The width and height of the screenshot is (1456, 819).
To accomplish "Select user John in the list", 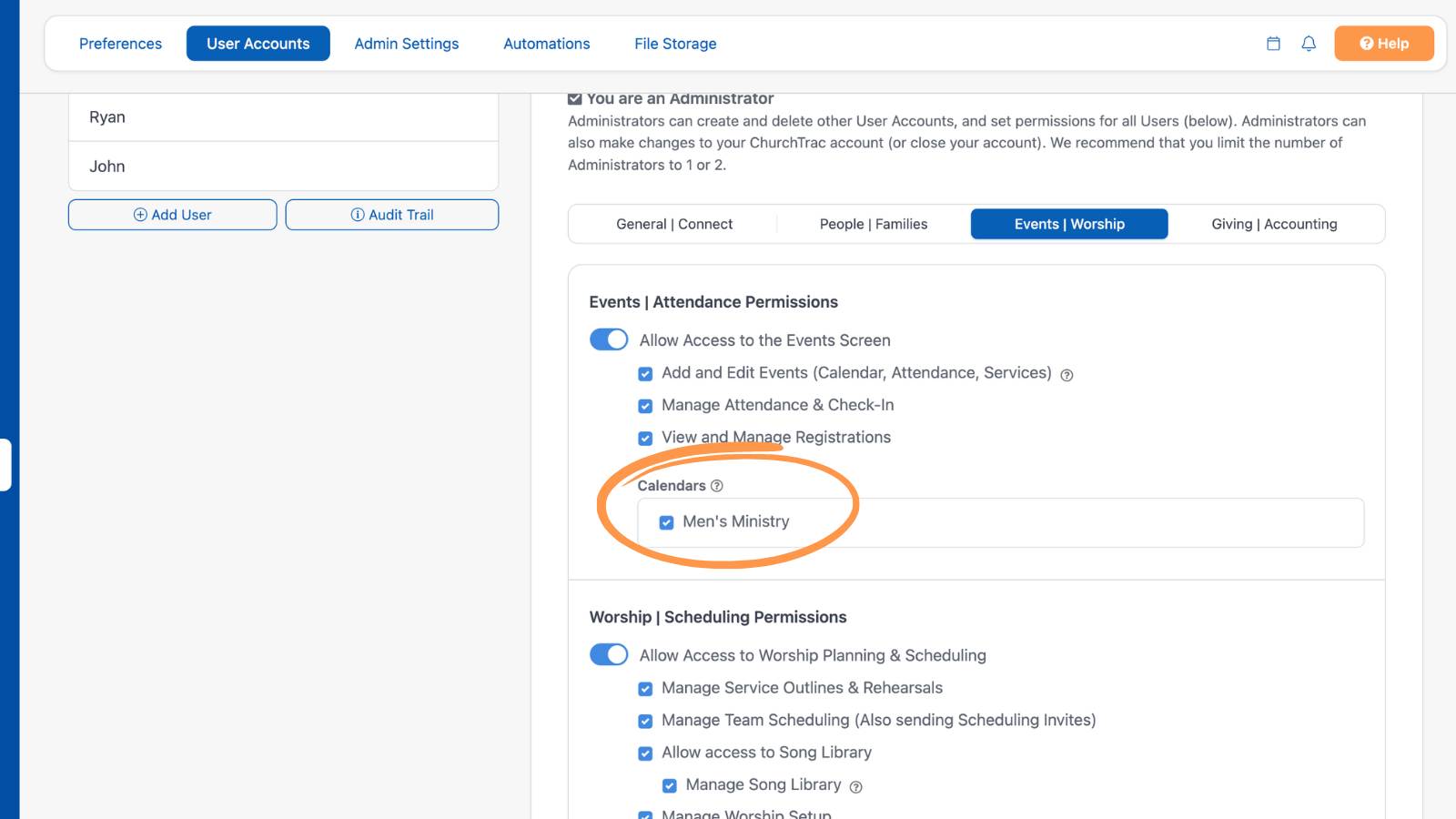I will tap(283, 167).
